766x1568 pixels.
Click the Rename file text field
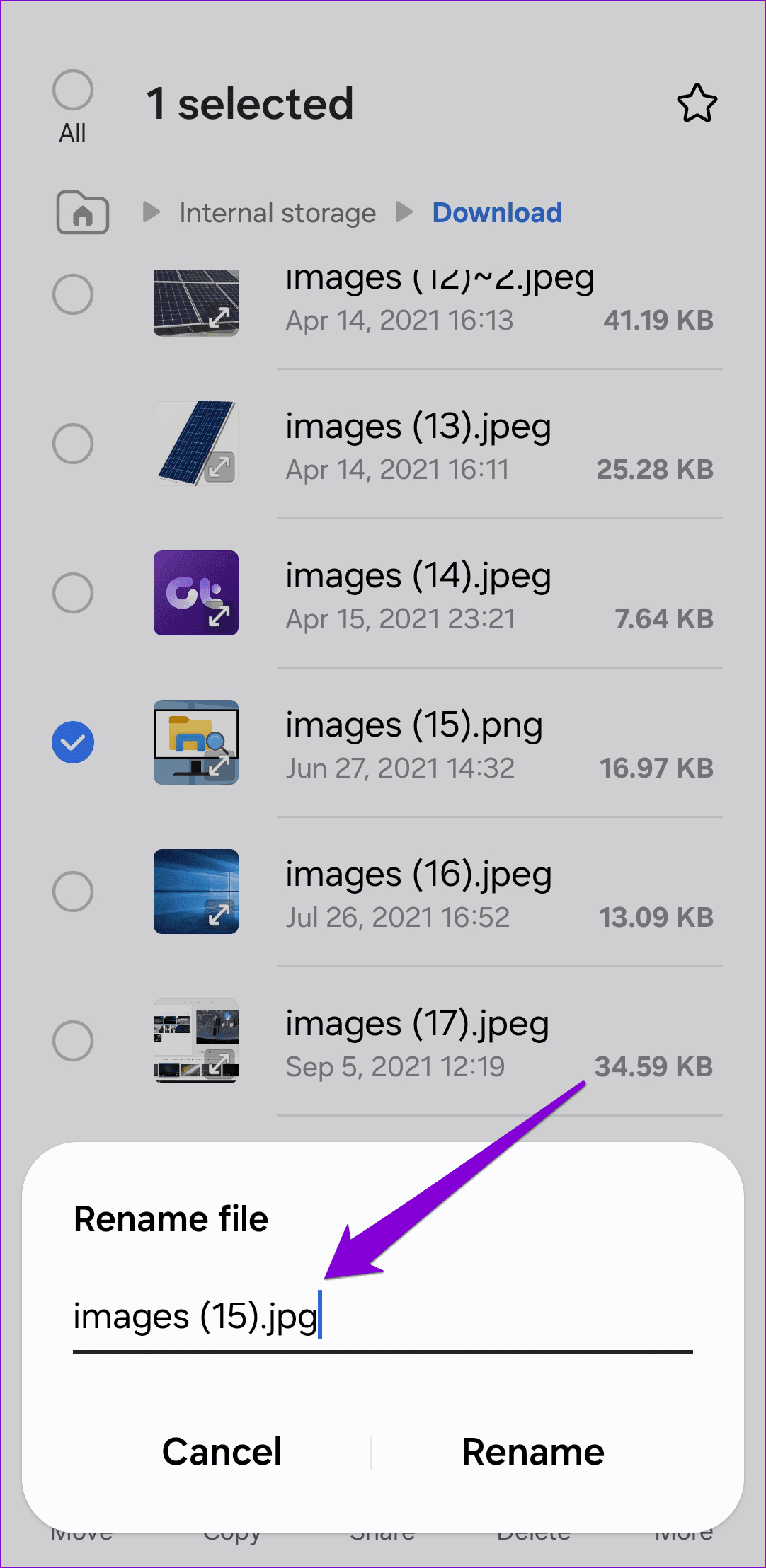(382, 1318)
